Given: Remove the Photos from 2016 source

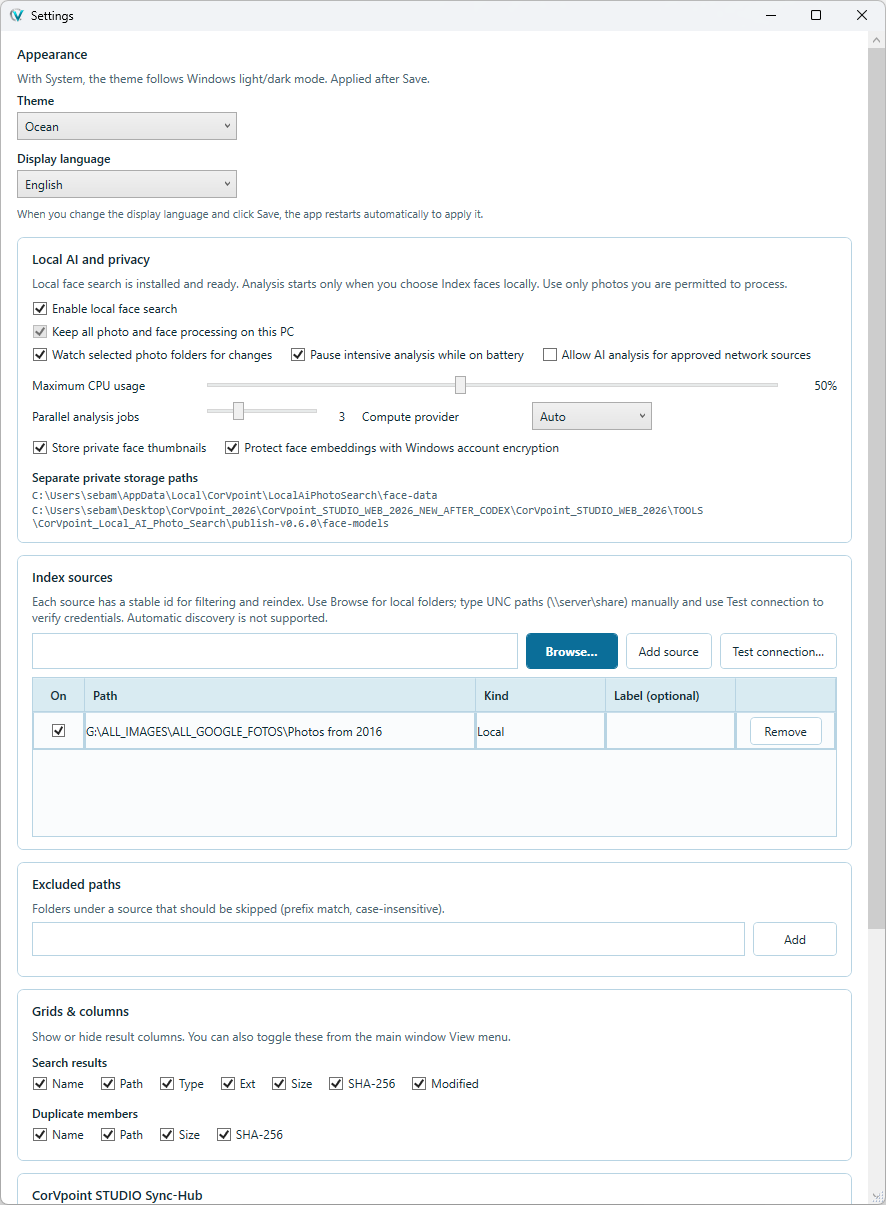Looking at the screenshot, I should [786, 732].
